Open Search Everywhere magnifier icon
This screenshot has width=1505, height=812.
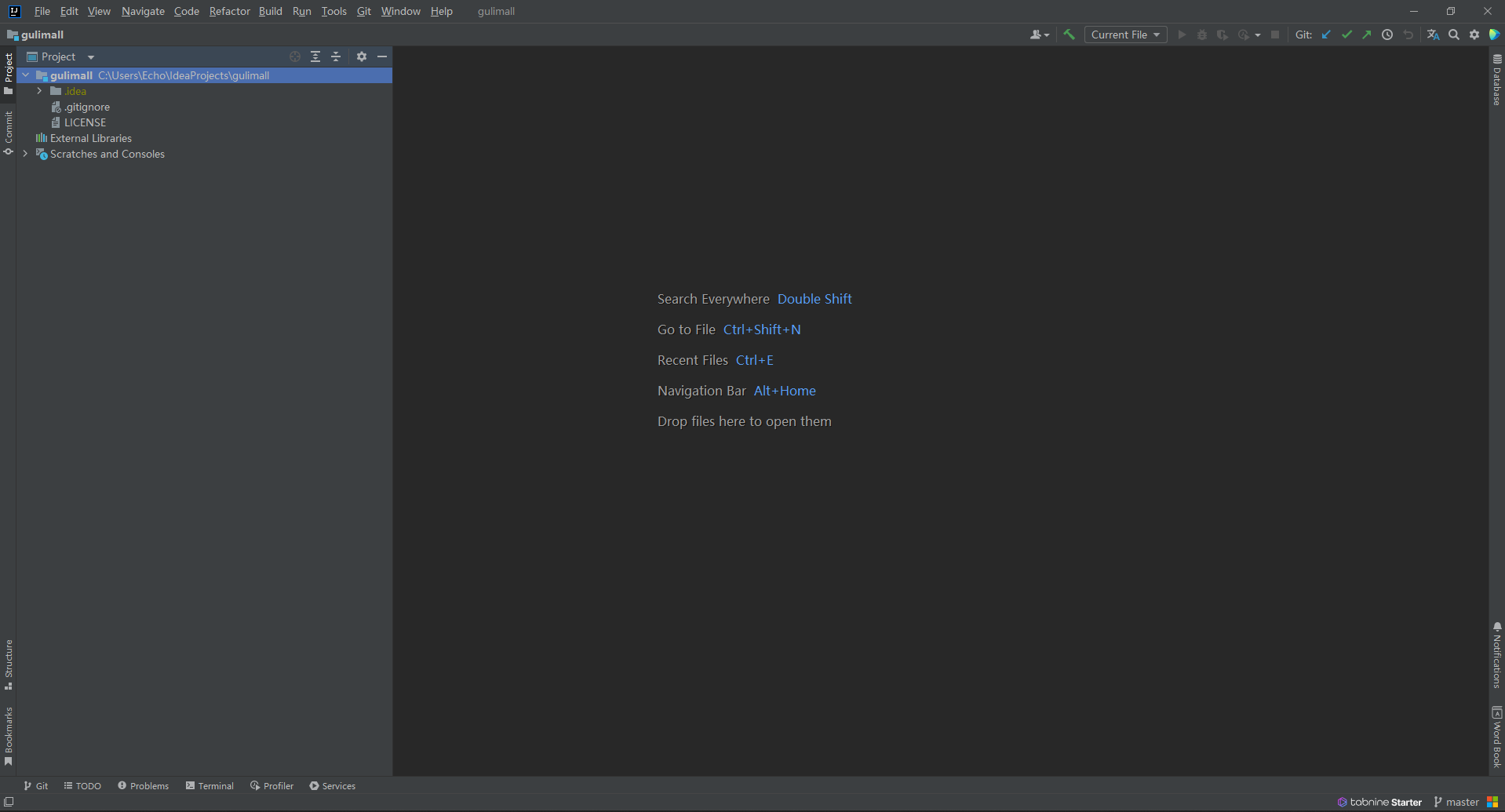(1454, 35)
